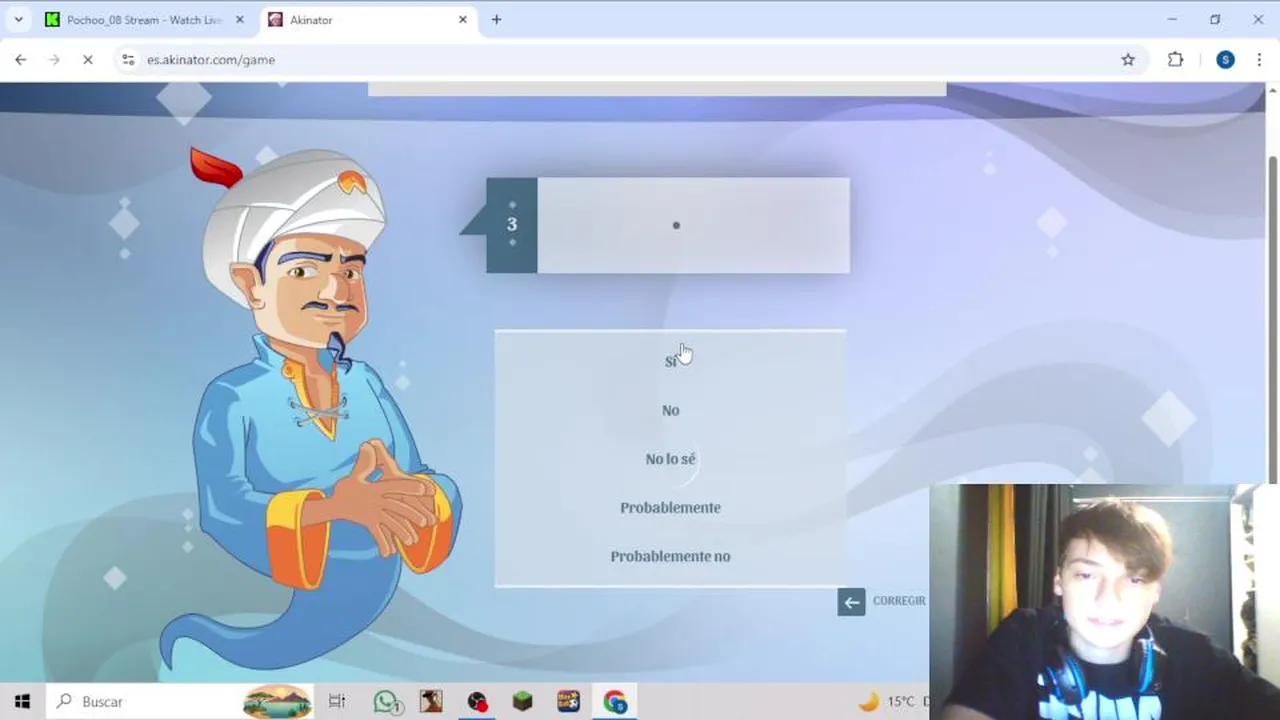Go back to the previous page
Image resolution: width=1280 pixels, height=720 pixels.
click(x=21, y=60)
